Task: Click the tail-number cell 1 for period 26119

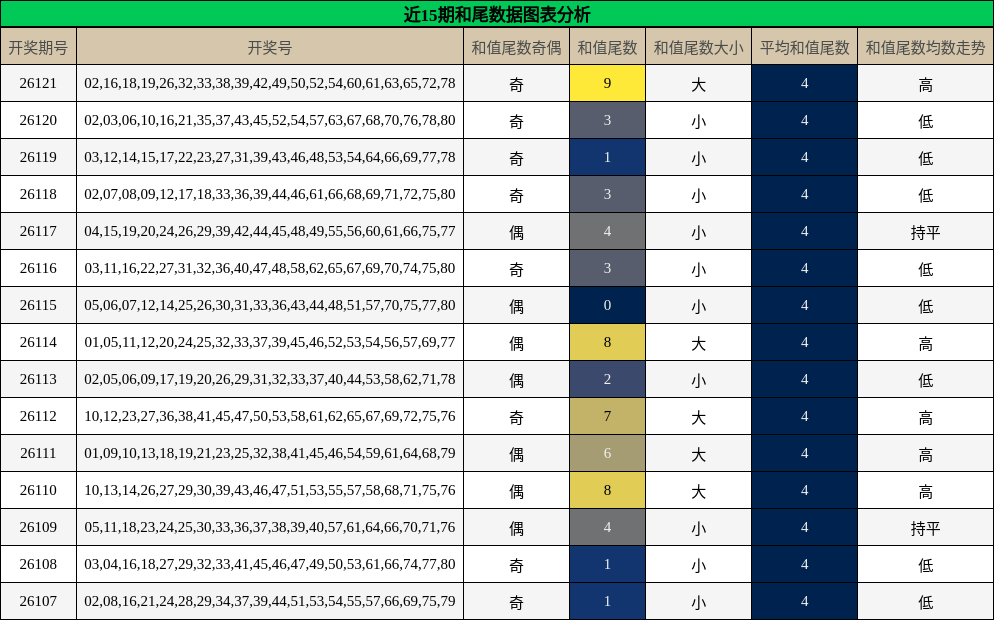Action: (x=607, y=157)
